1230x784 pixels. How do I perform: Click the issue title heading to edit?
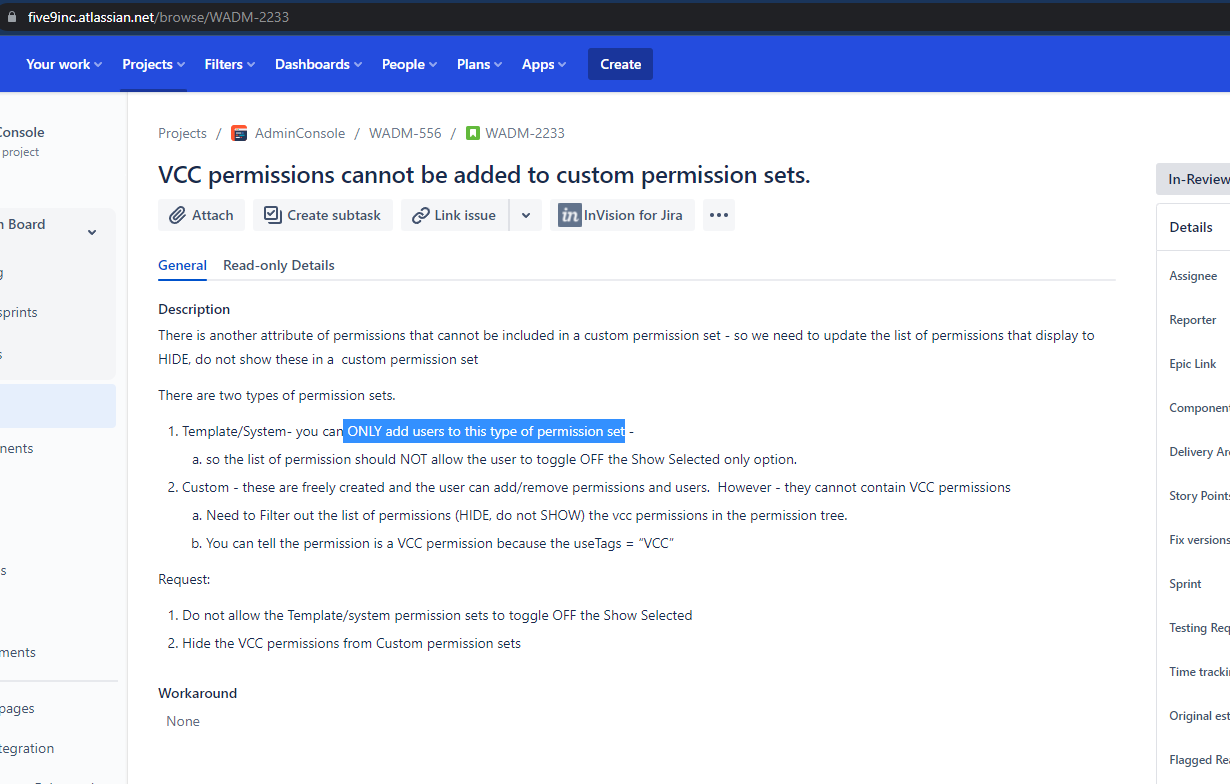tap(484, 175)
